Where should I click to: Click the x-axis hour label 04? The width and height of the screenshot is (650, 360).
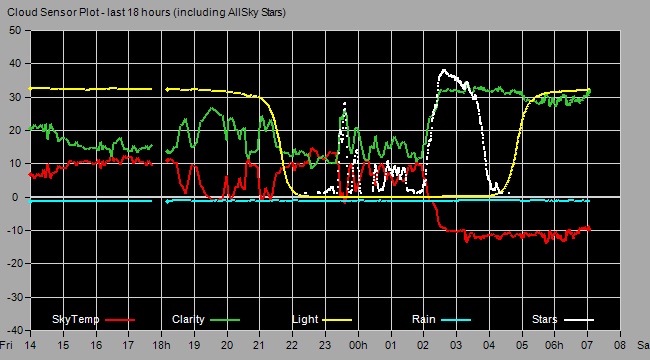pyautogui.click(x=489, y=345)
